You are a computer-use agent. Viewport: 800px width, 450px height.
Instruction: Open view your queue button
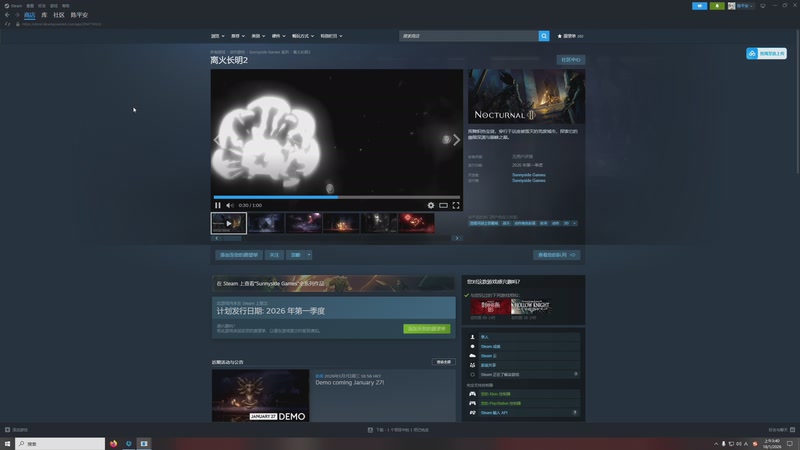(x=557, y=255)
